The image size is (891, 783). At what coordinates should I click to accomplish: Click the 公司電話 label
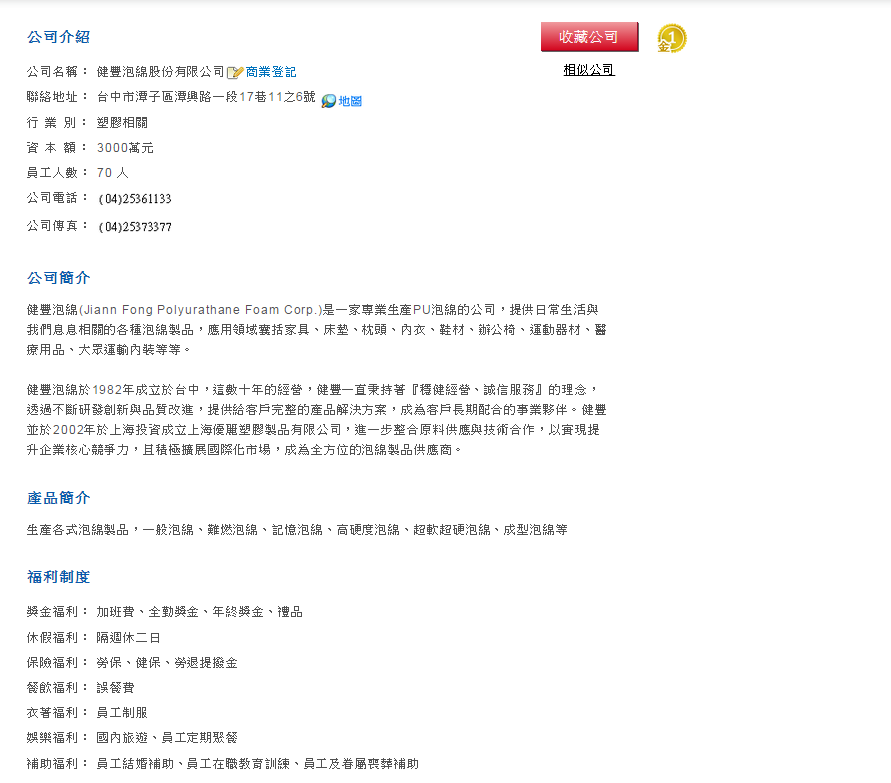tap(57, 198)
